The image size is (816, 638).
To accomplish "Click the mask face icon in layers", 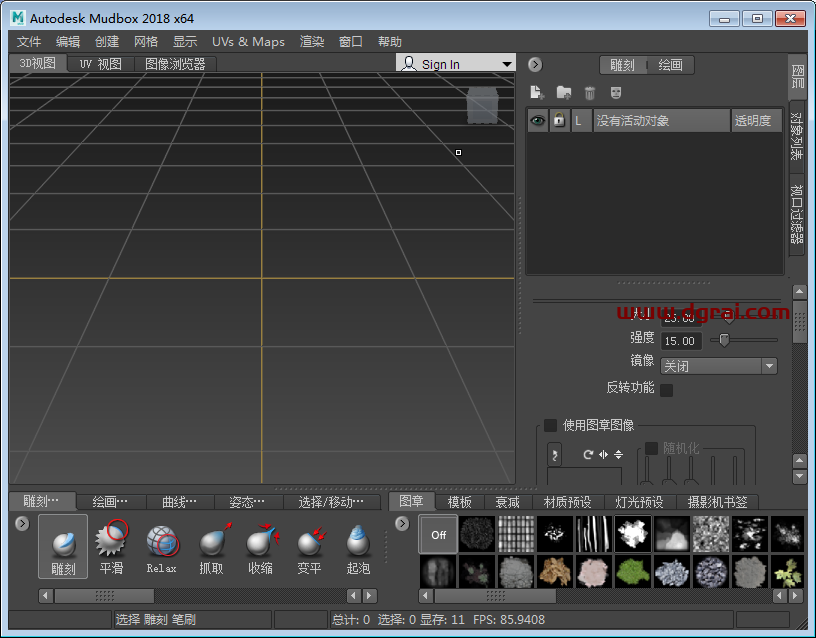I will (616, 93).
